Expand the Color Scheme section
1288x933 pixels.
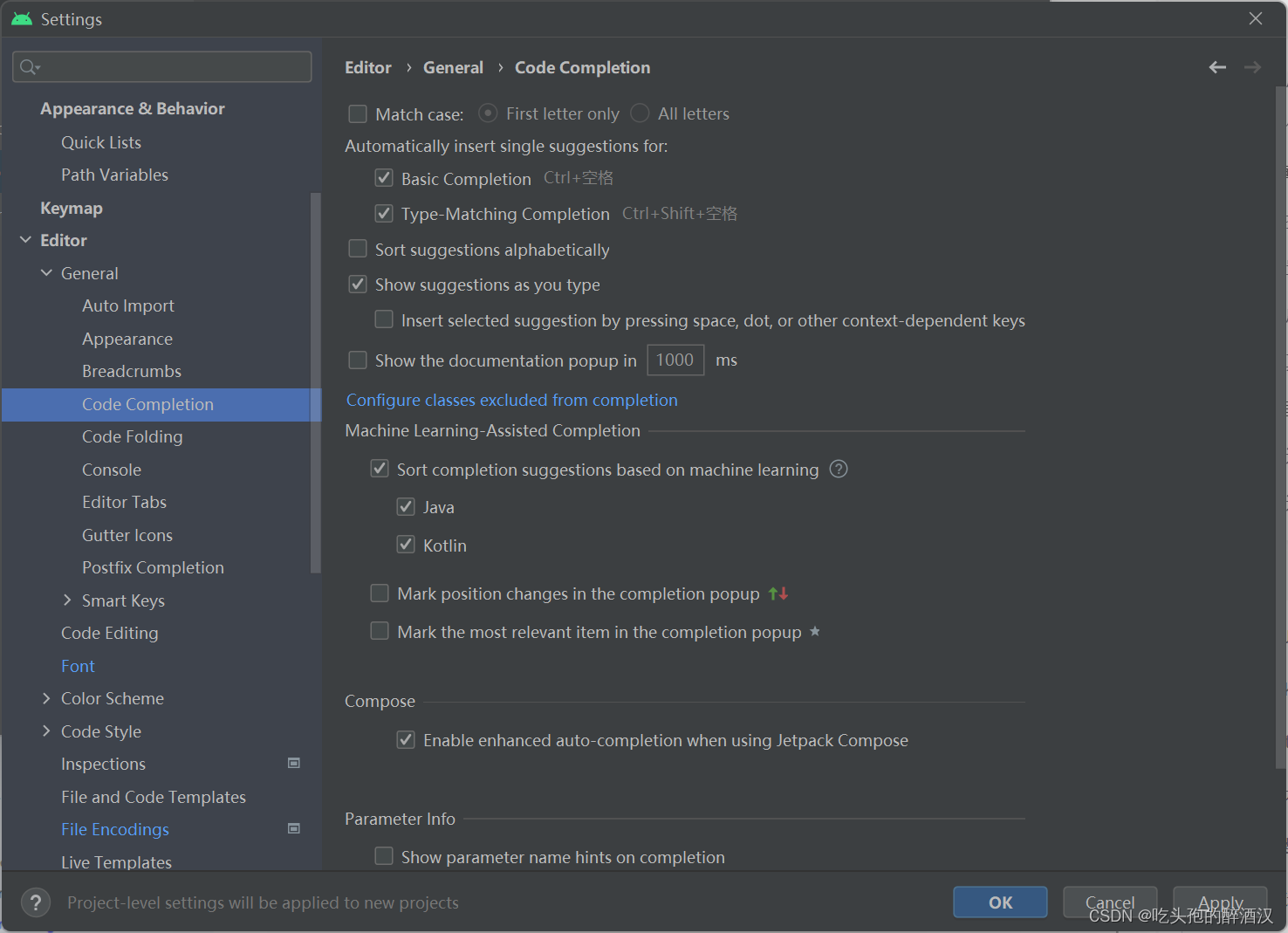tap(46, 698)
